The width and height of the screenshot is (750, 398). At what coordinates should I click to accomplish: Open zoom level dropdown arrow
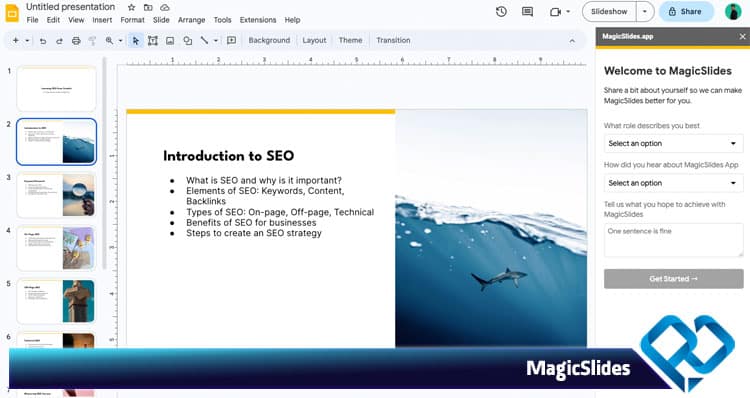(121, 41)
